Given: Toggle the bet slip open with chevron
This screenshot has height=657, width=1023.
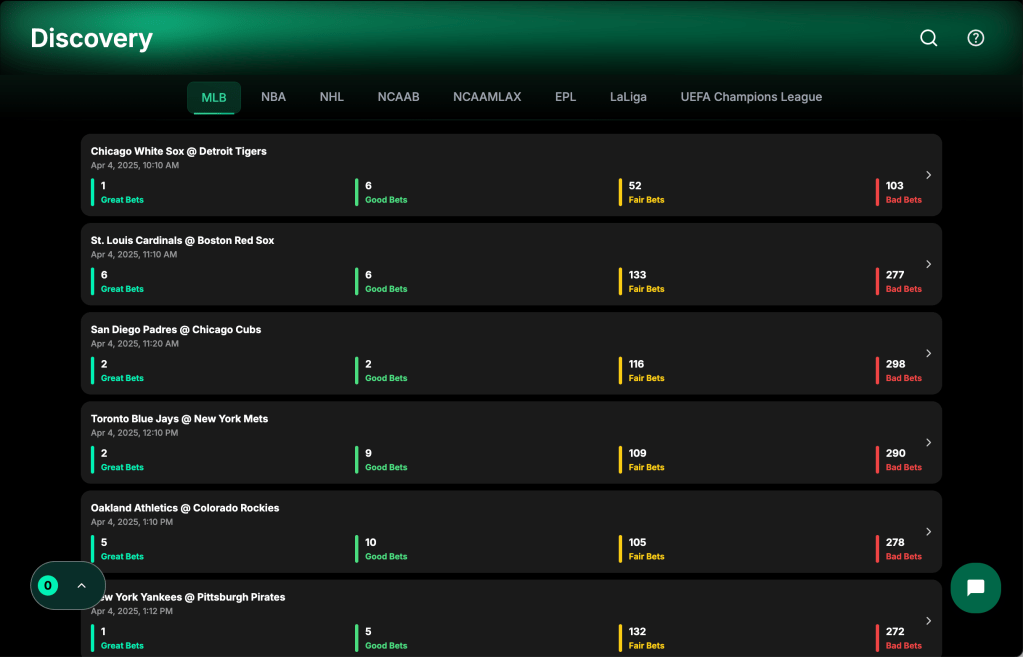Looking at the screenshot, I should (80, 585).
